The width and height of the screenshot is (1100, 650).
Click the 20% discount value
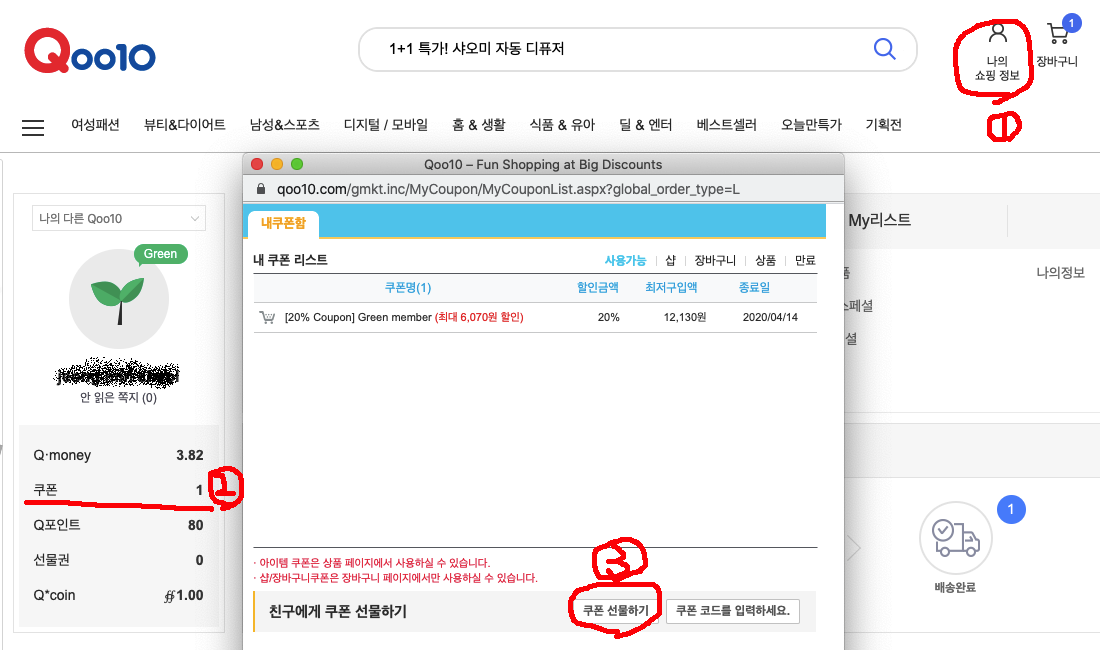coord(608,318)
